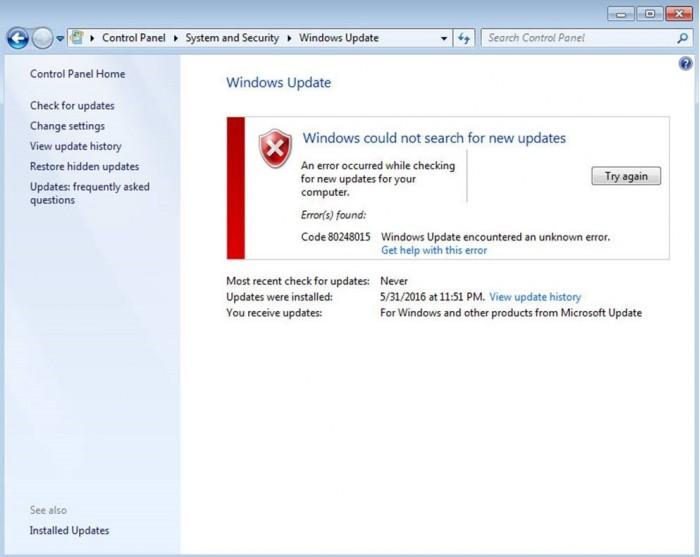Click the 'Never' recent check value
Image resolution: width=700 pixels, height=557 pixels.
coord(394,281)
